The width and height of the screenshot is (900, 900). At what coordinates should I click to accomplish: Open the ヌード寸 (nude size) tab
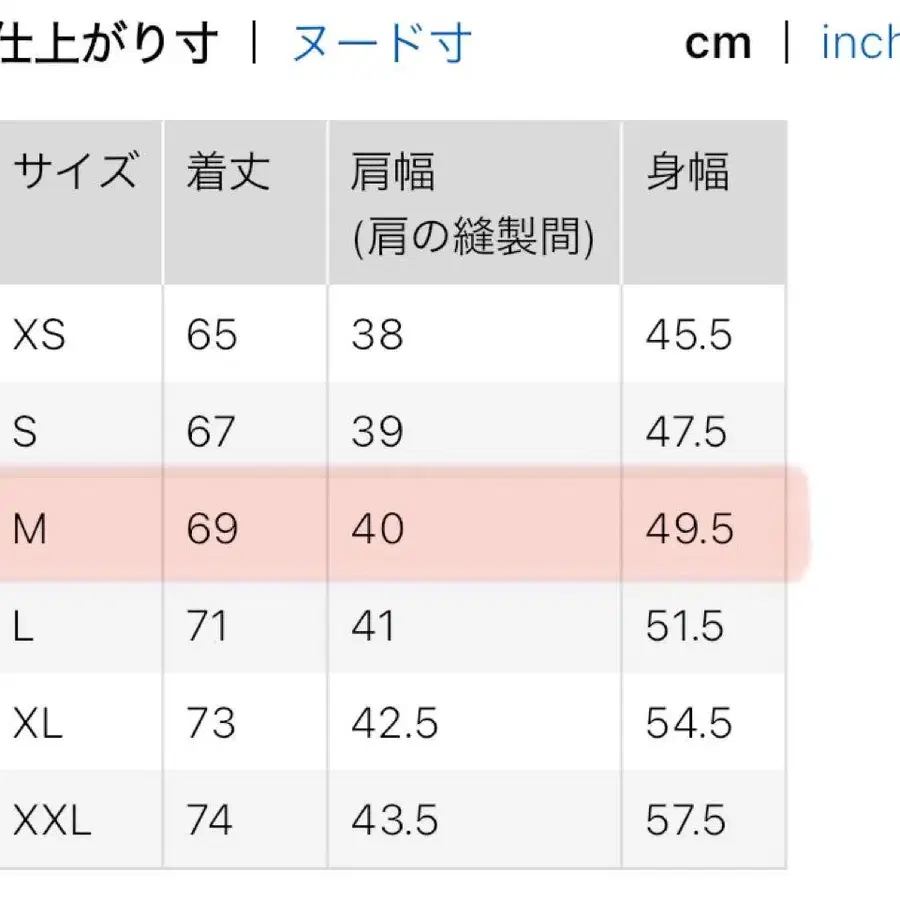(x=383, y=42)
